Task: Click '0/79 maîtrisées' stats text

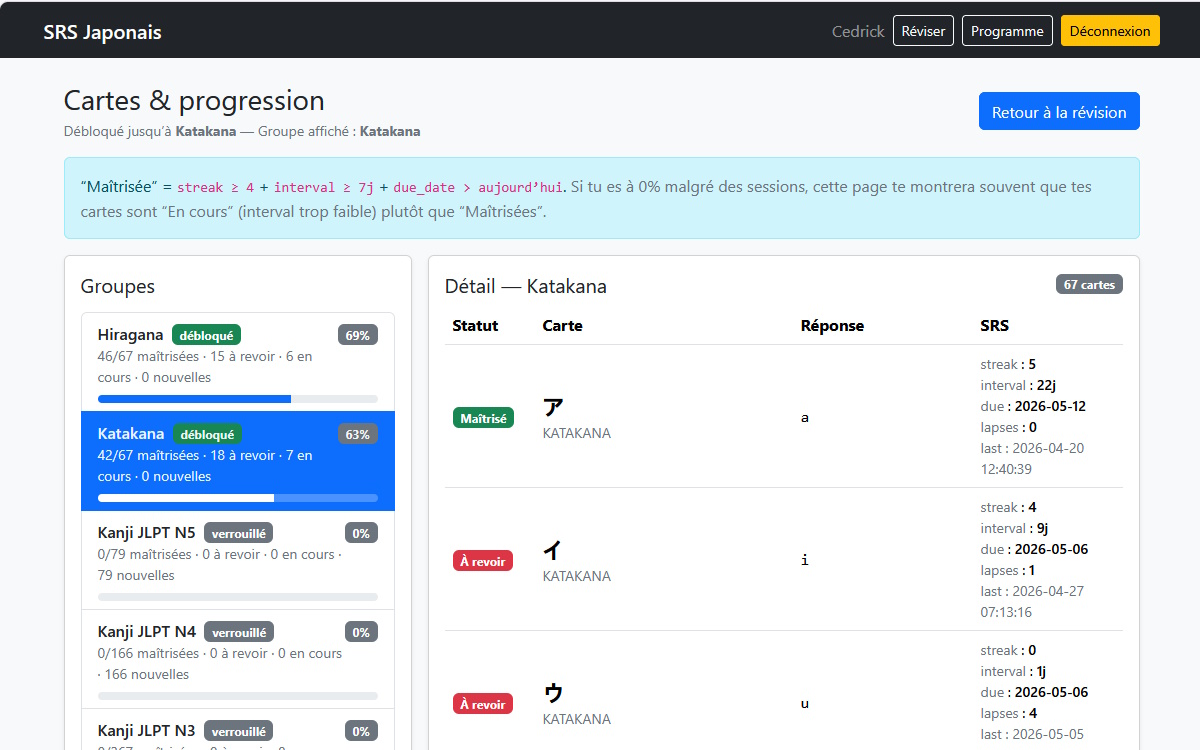Action: pyautogui.click(x=145, y=554)
